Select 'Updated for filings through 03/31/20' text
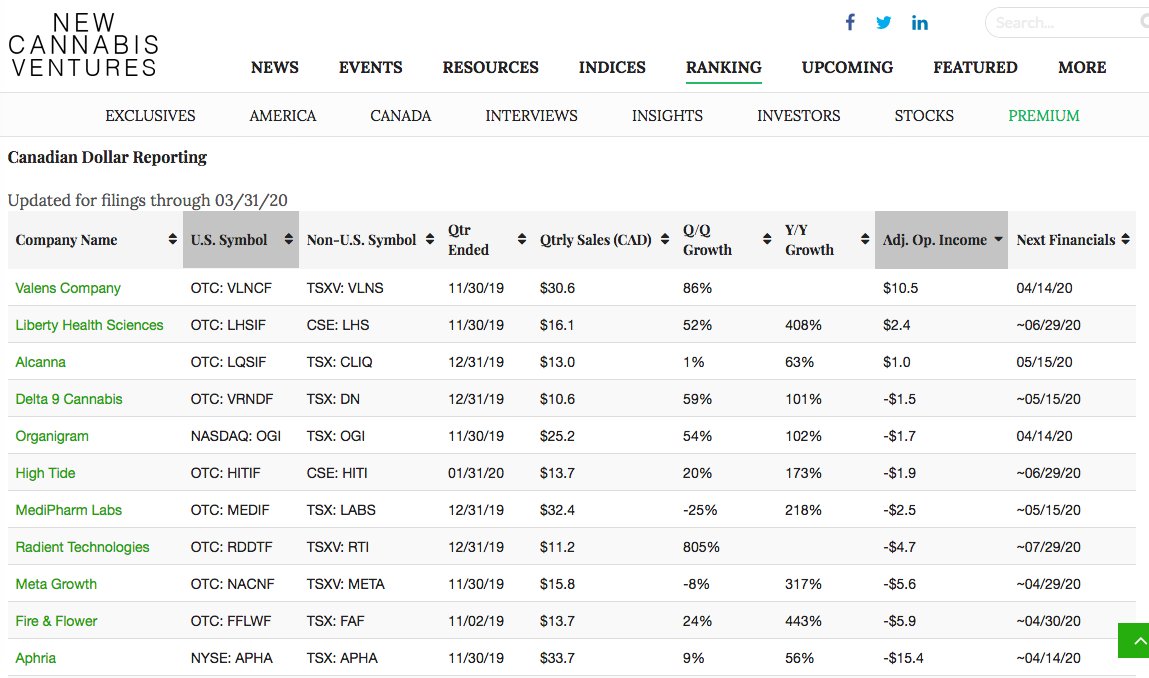This screenshot has width=1149, height=678. (147, 200)
